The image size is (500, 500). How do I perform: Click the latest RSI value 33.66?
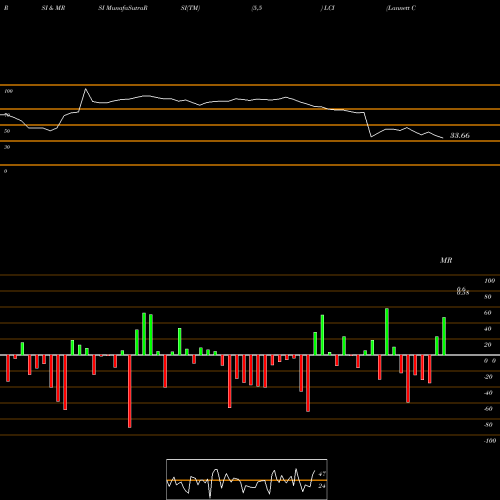click(x=460, y=135)
